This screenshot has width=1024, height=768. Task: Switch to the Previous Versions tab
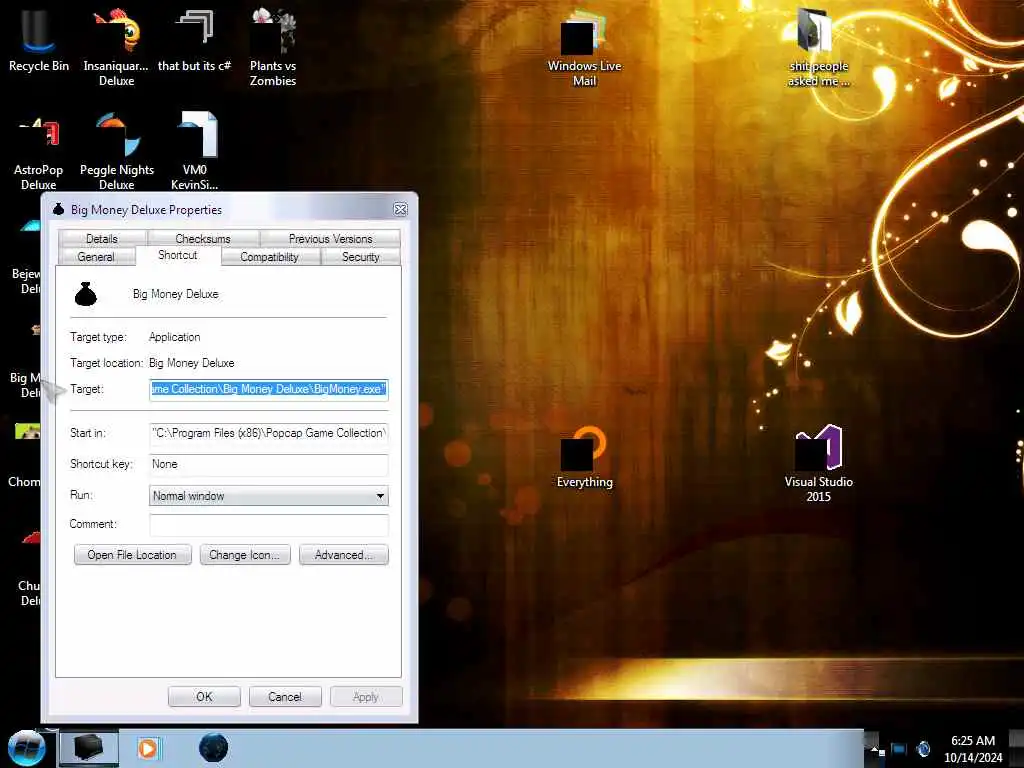click(x=330, y=238)
